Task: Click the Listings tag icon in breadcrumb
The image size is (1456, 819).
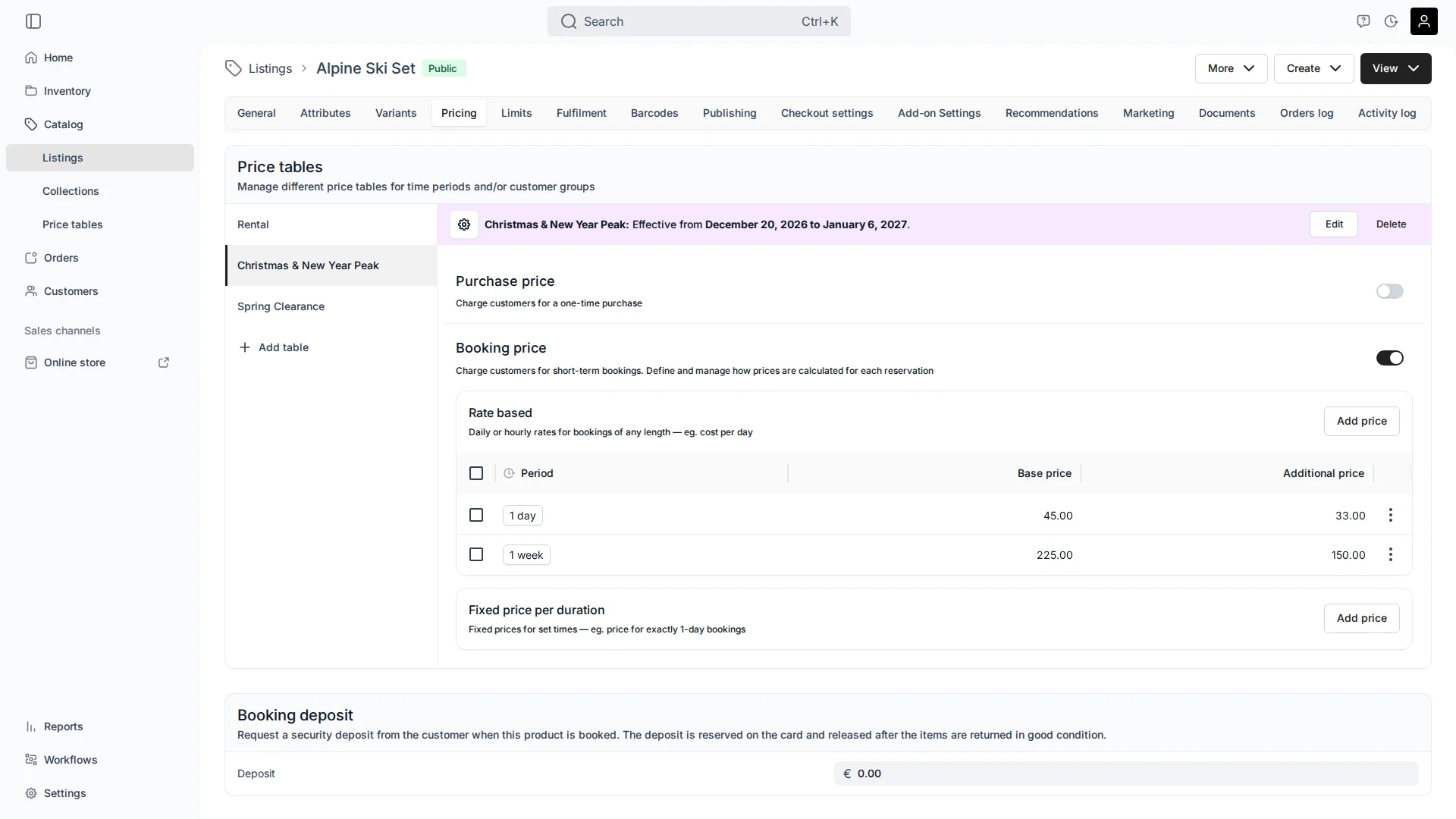Action: [234, 68]
